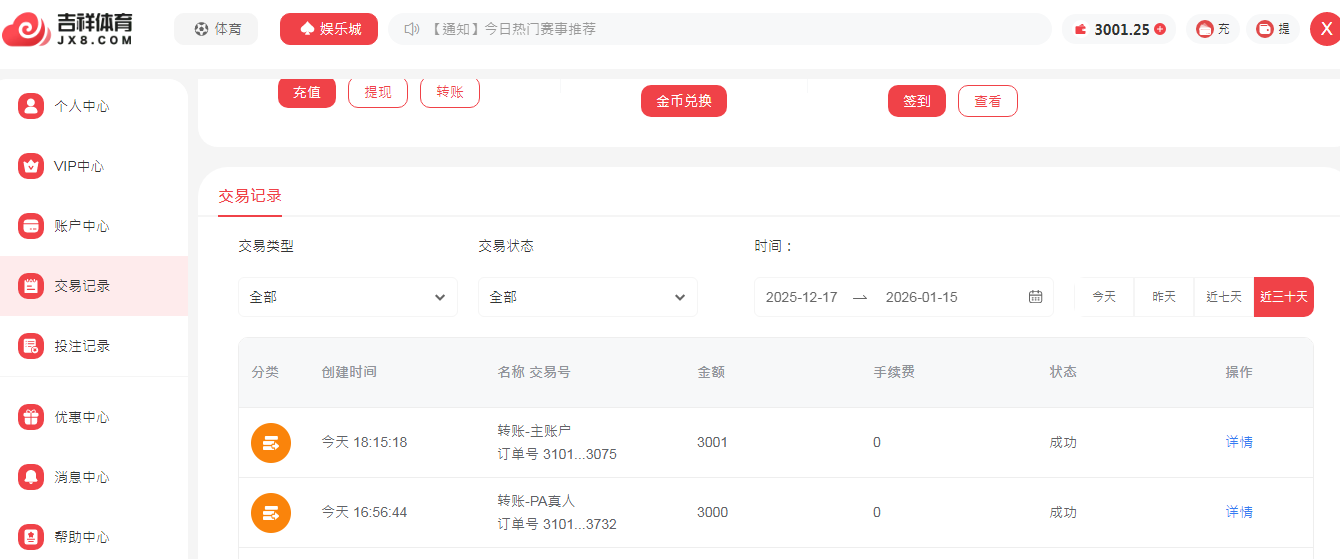The height and width of the screenshot is (559, 1340).
Task: Open 优惠中心 in the sidebar
Action: pyautogui.click(x=94, y=417)
